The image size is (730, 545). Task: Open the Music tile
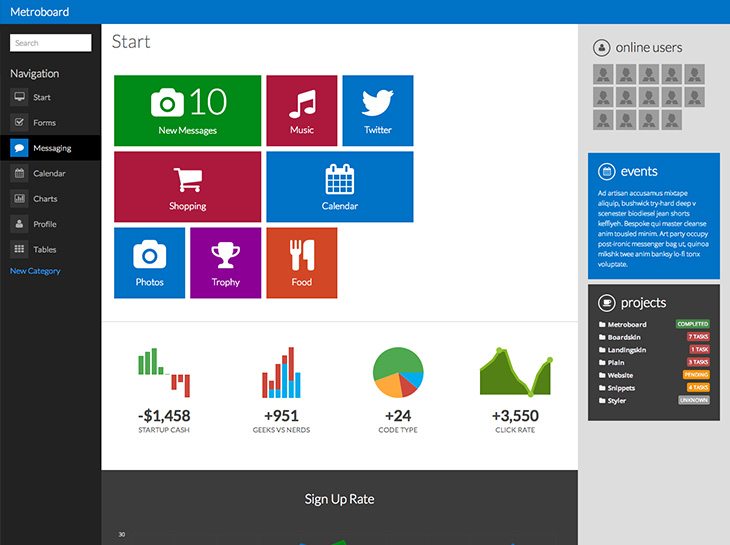[x=302, y=111]
